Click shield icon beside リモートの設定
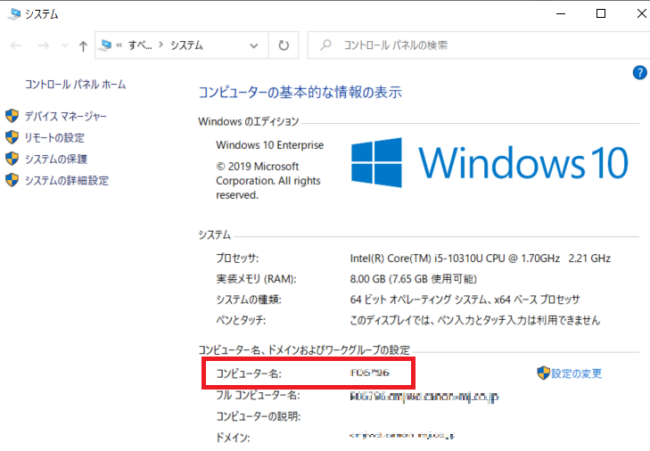650x451 pixels. 12,137
